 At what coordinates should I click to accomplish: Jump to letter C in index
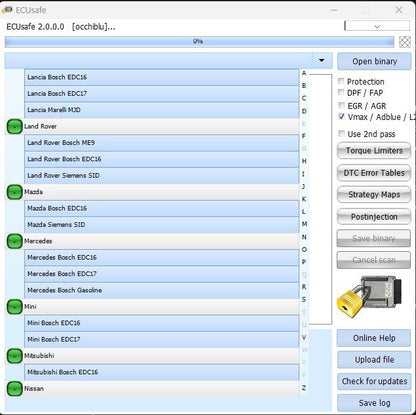[304, 98]
